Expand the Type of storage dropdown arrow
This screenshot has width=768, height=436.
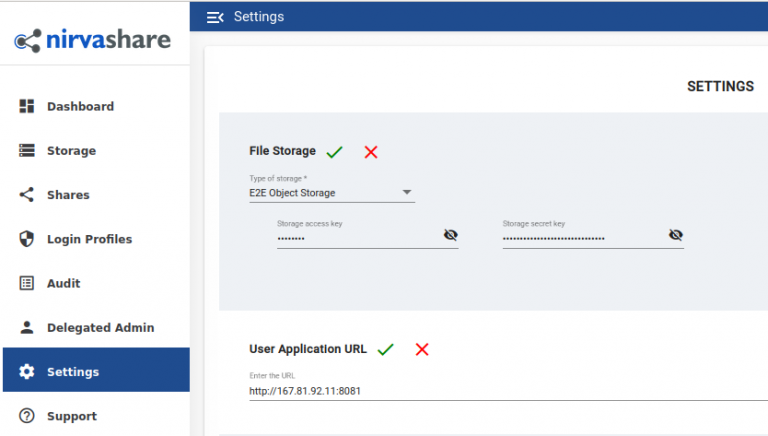pyautogui.click(x=407, y=193)
